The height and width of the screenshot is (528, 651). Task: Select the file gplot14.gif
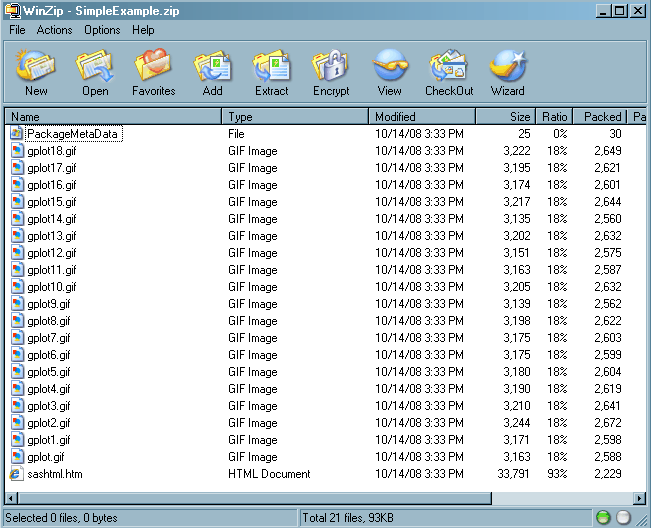coord(51,219)
